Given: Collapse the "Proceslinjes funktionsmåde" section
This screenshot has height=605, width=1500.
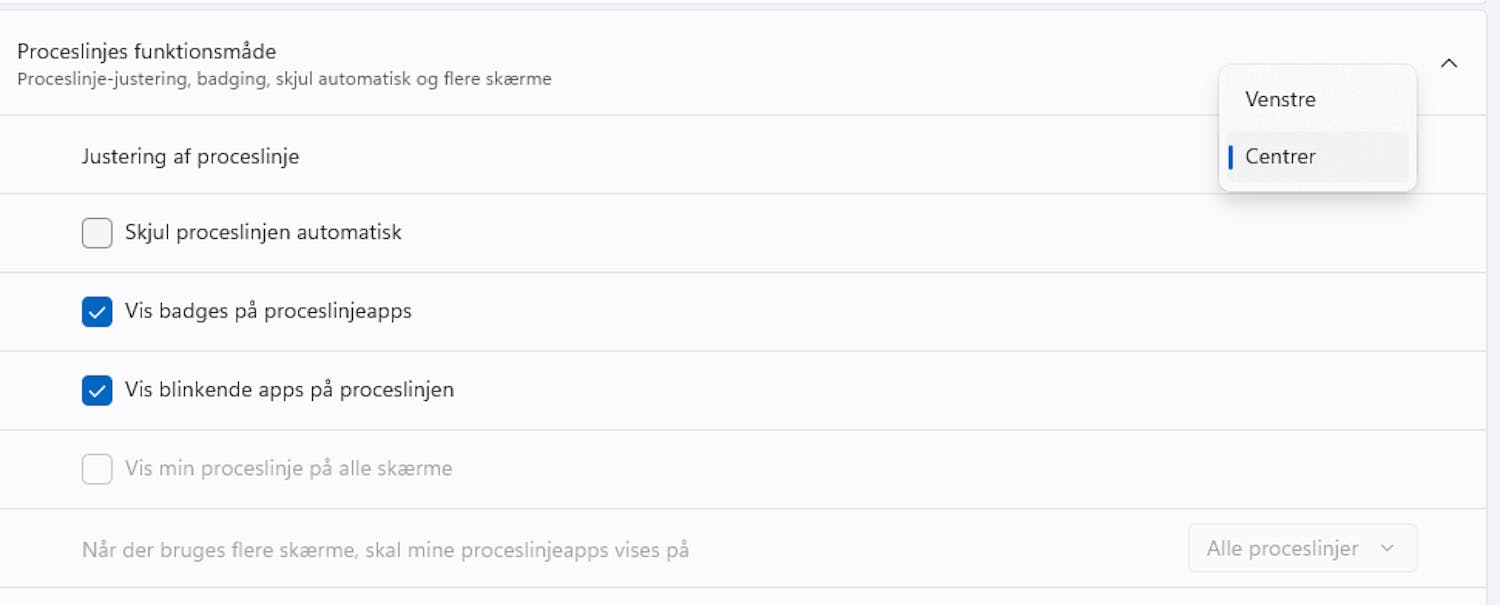Looking at the screenshot, I should pos(1449,62).
